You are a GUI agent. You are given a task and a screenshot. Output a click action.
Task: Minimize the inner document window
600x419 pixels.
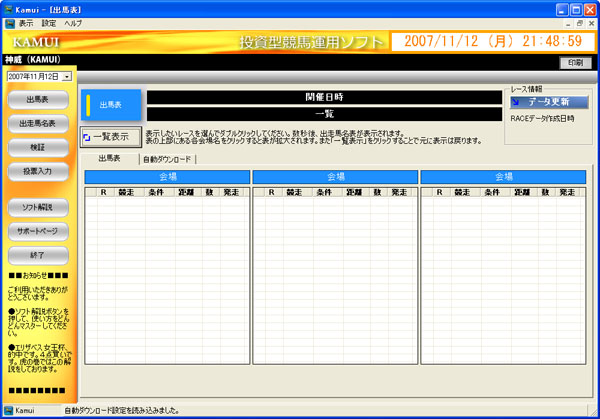coord(566,22)
